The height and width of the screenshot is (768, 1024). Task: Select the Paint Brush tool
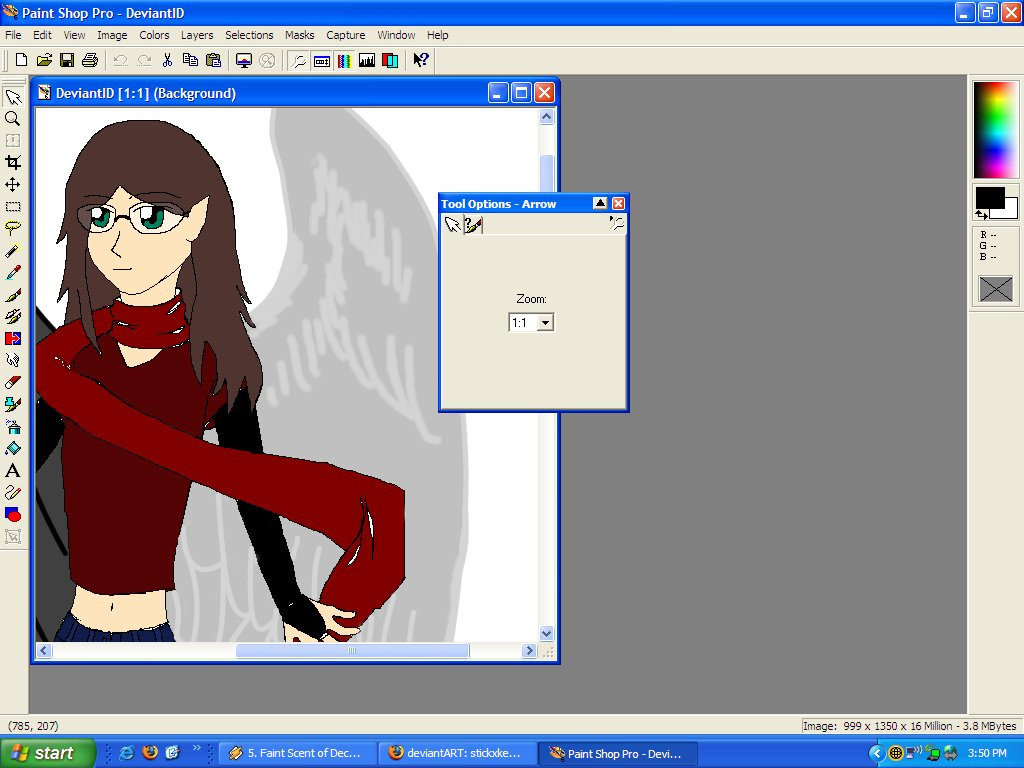tap(13, 295)
